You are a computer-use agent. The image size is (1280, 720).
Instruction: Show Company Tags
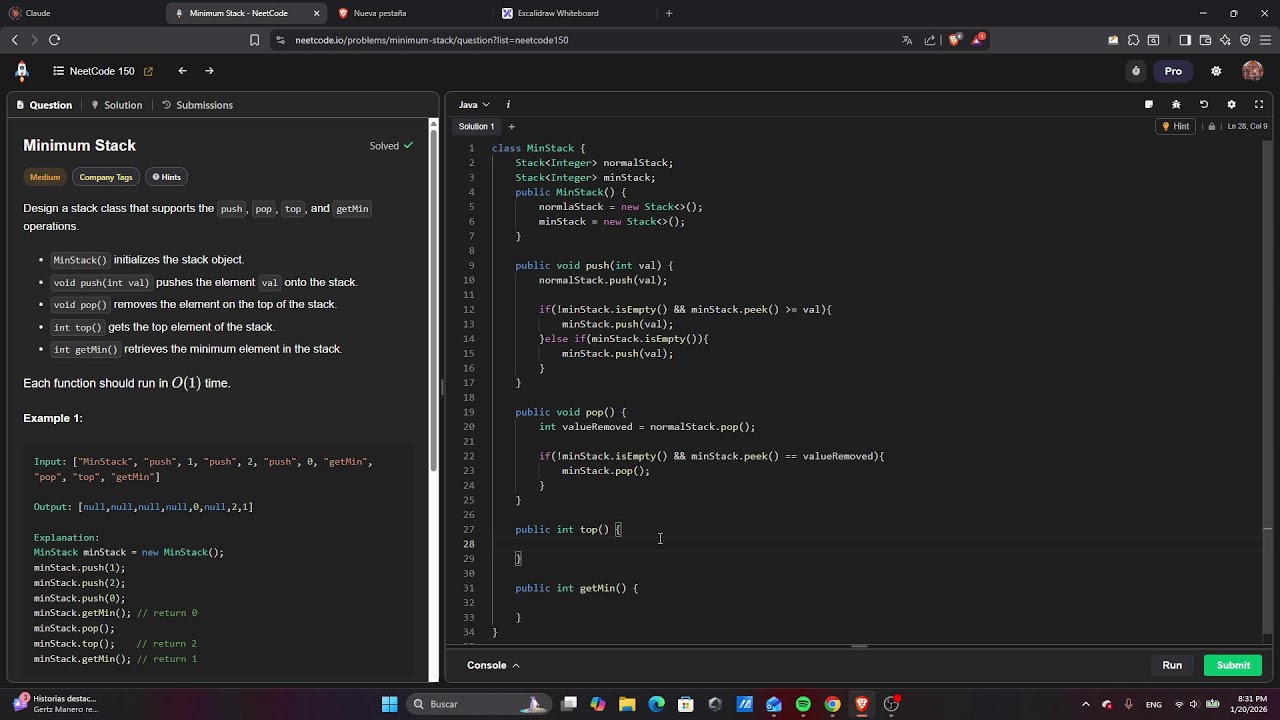[x=106, y=177]
